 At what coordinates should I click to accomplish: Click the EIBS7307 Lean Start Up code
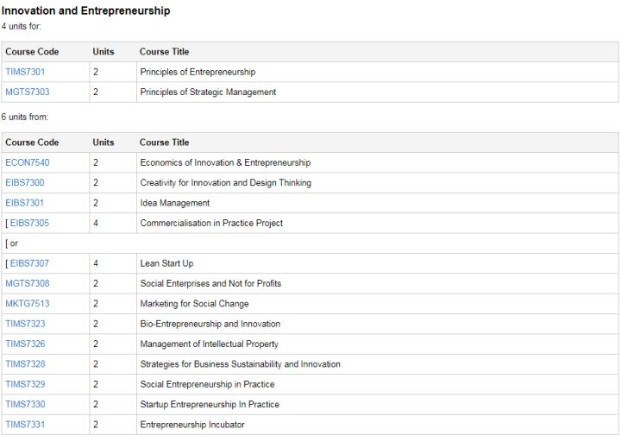(x=30, y=264)
